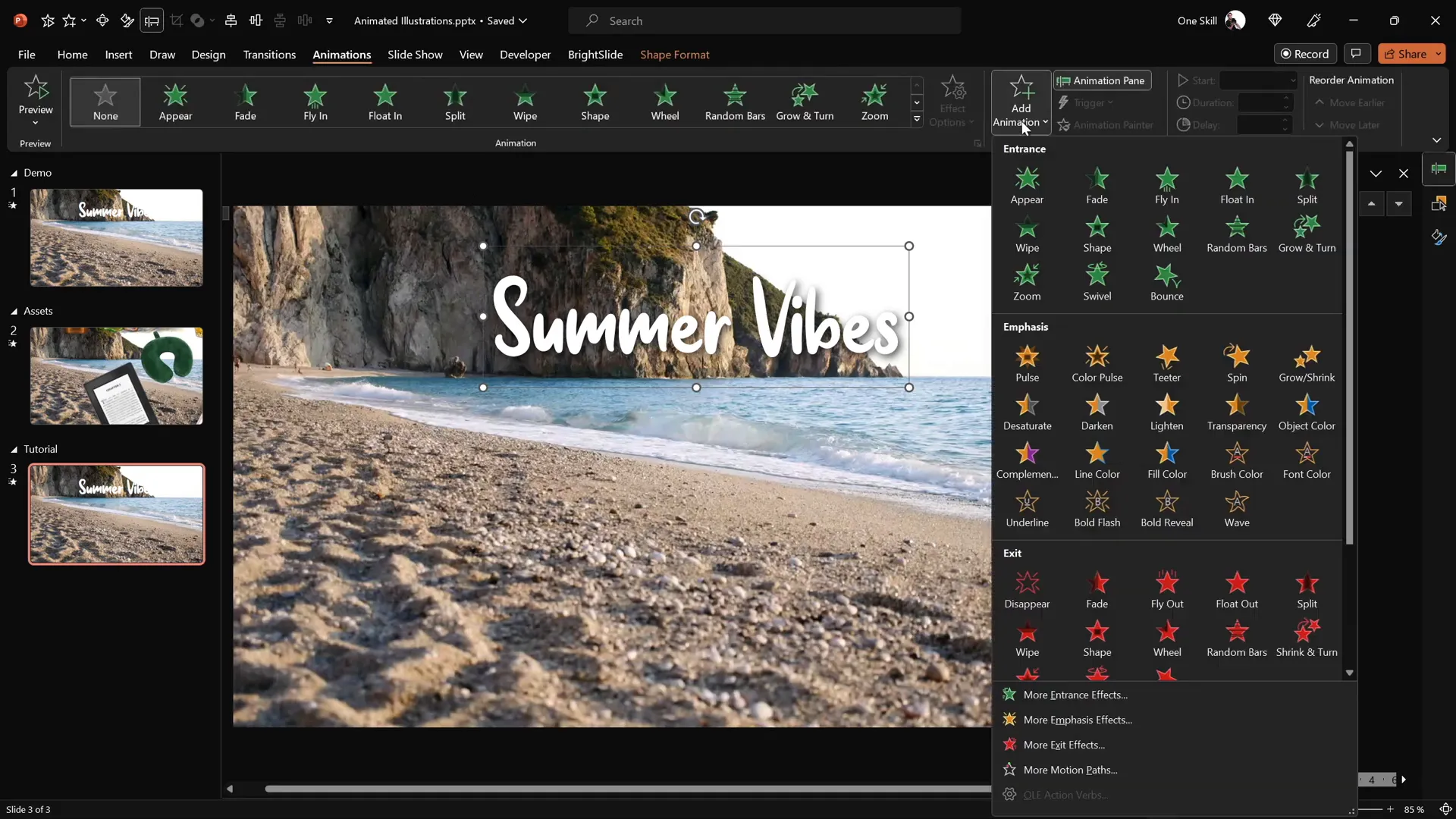Toggle the Record button
The image size is (1456, 819).
(x=1304, y=54)
